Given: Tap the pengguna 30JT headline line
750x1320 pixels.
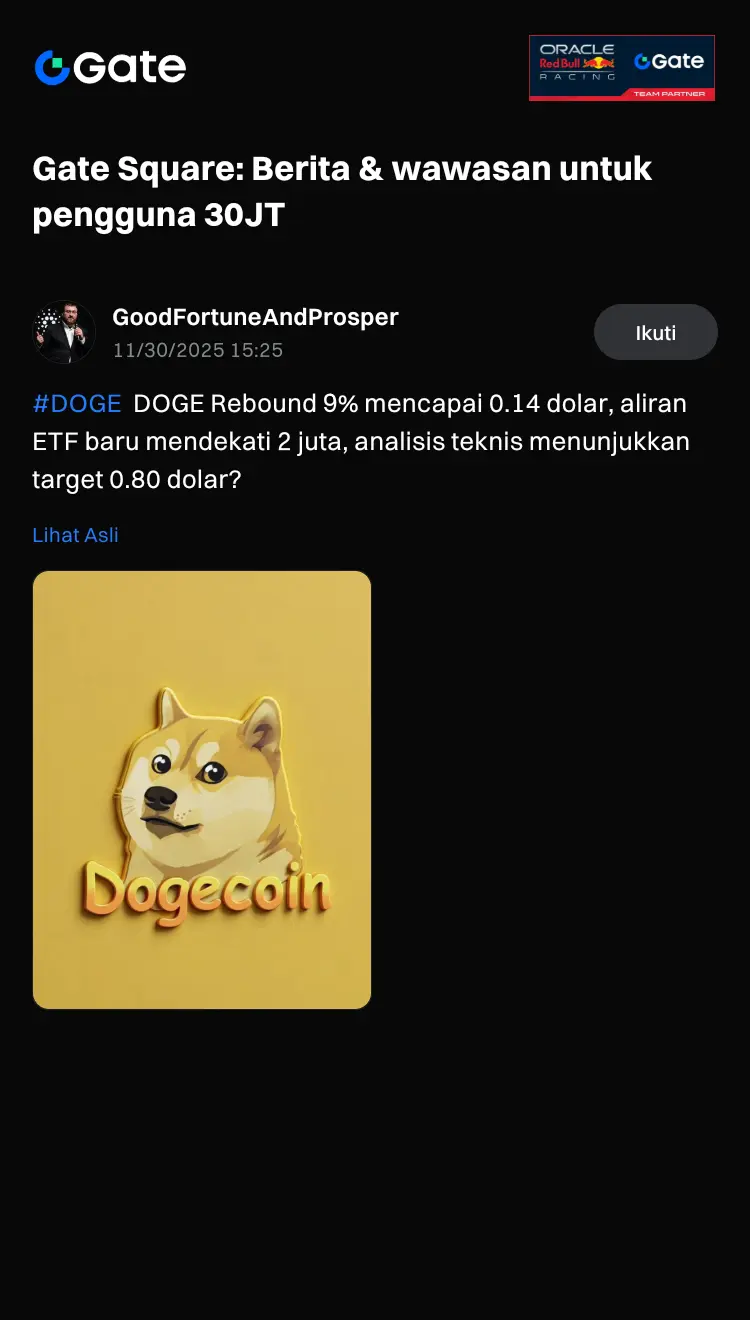Looking at the screenshot, I should tap(159, 215).
